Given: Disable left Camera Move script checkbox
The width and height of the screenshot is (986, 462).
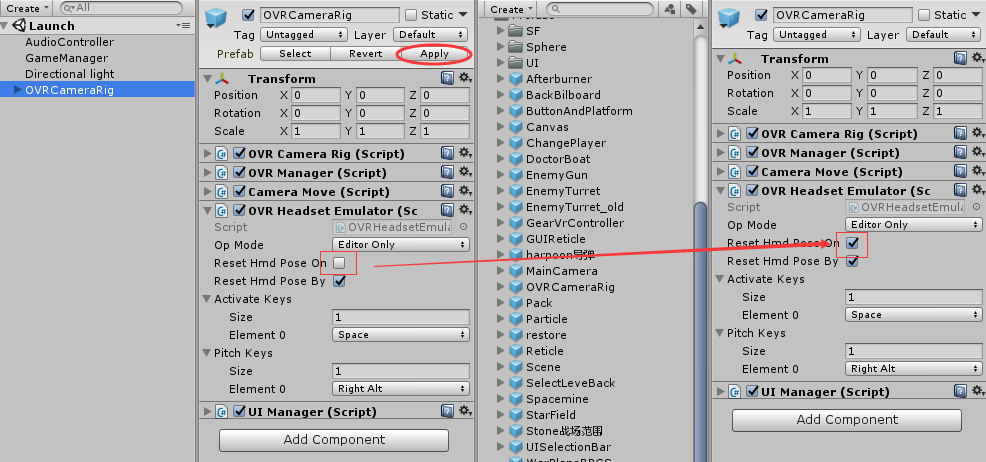Looking at the screenshot, I should (x=239, y=191).
